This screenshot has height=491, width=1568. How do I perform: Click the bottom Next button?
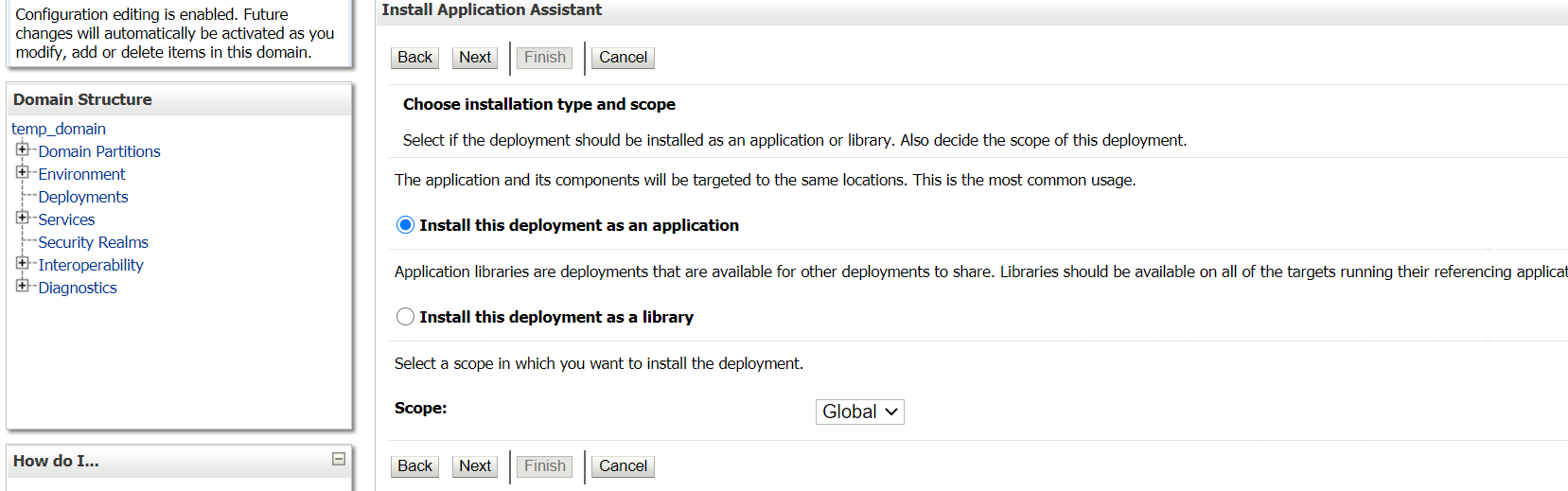pos(475,466)
